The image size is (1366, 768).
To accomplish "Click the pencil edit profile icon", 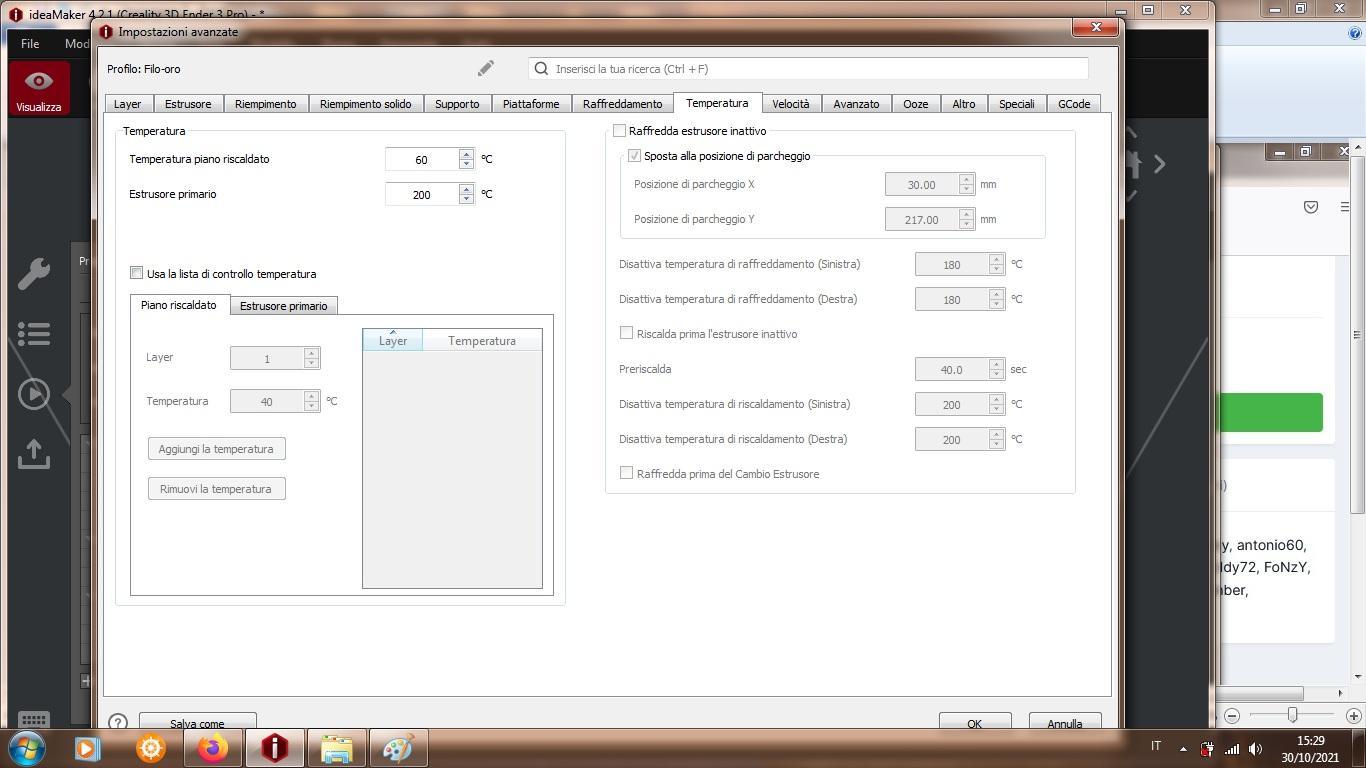I will [x=485, y=68].
